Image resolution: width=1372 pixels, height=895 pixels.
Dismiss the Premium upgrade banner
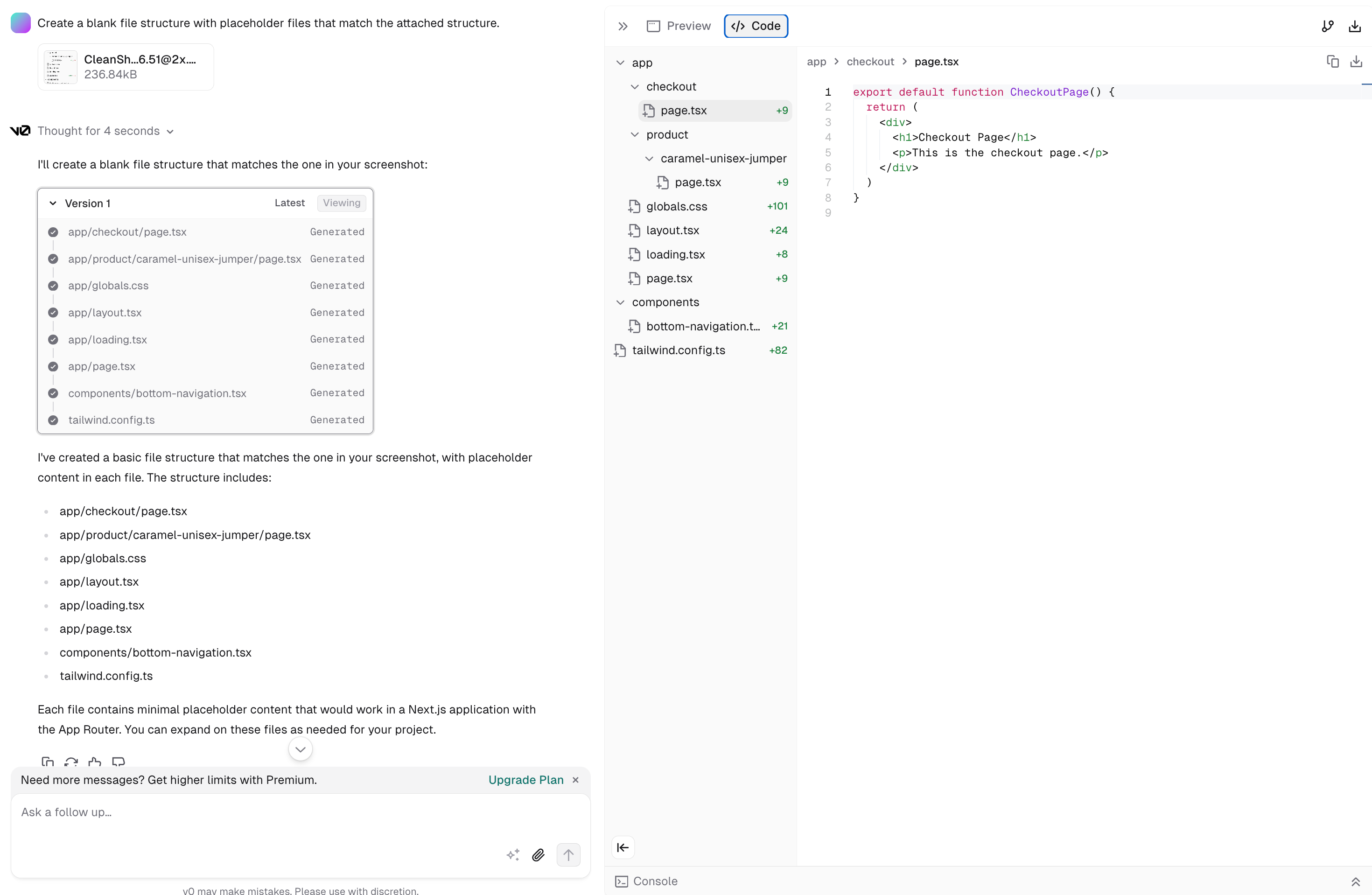(x=575, y=780)
